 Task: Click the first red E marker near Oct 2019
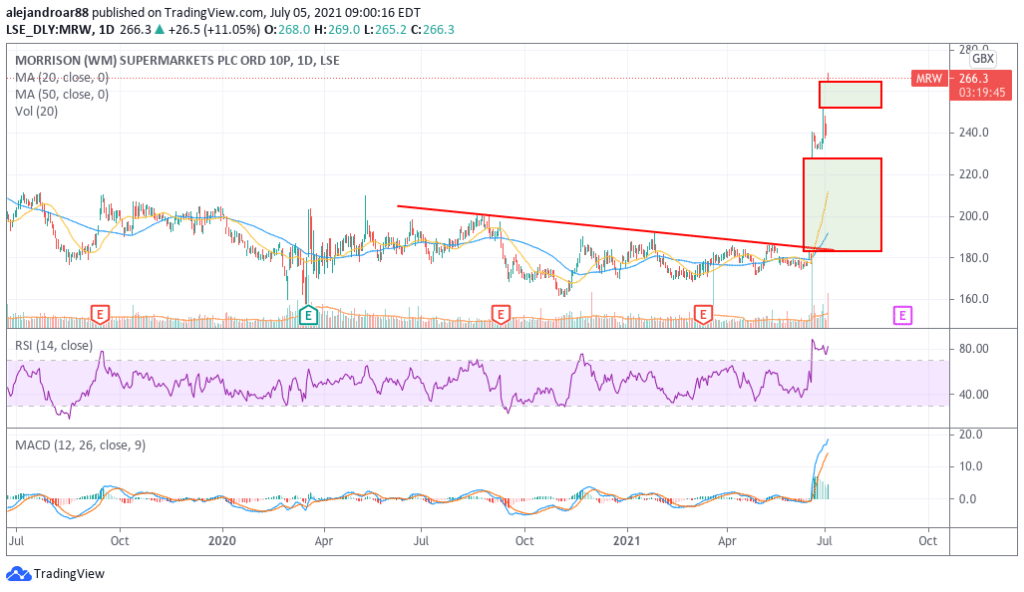pyautogui.click(x=100, y=315)
